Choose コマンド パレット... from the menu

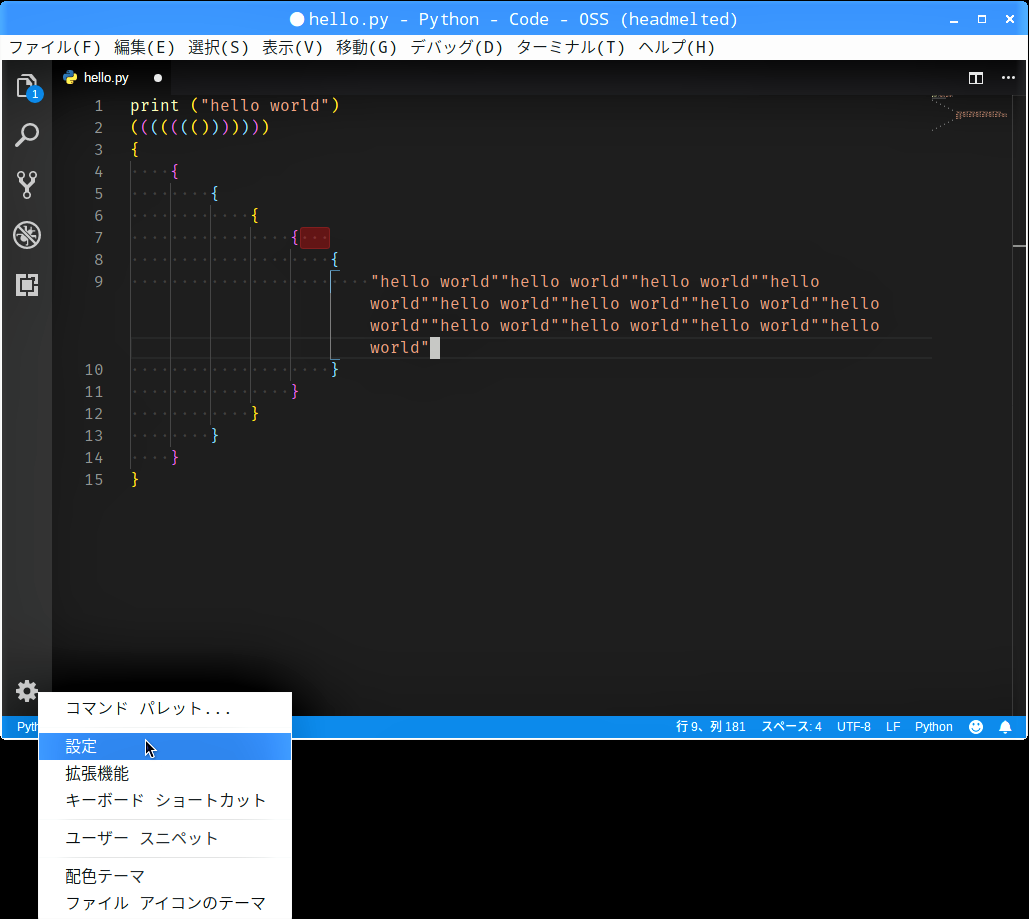[165, 708]
